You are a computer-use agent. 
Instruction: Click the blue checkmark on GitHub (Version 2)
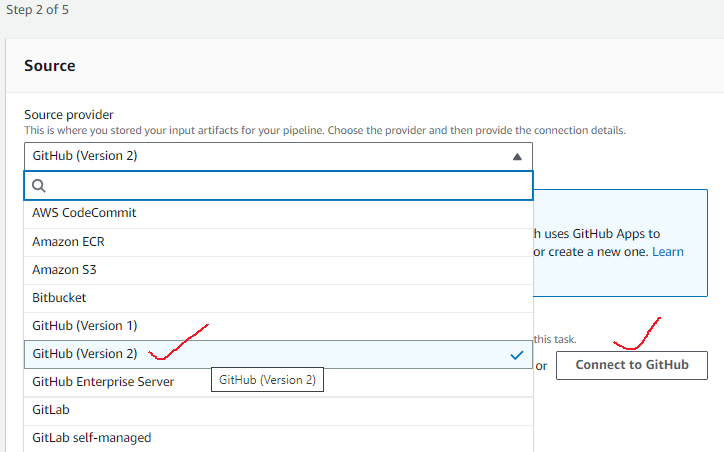(517, 355)
